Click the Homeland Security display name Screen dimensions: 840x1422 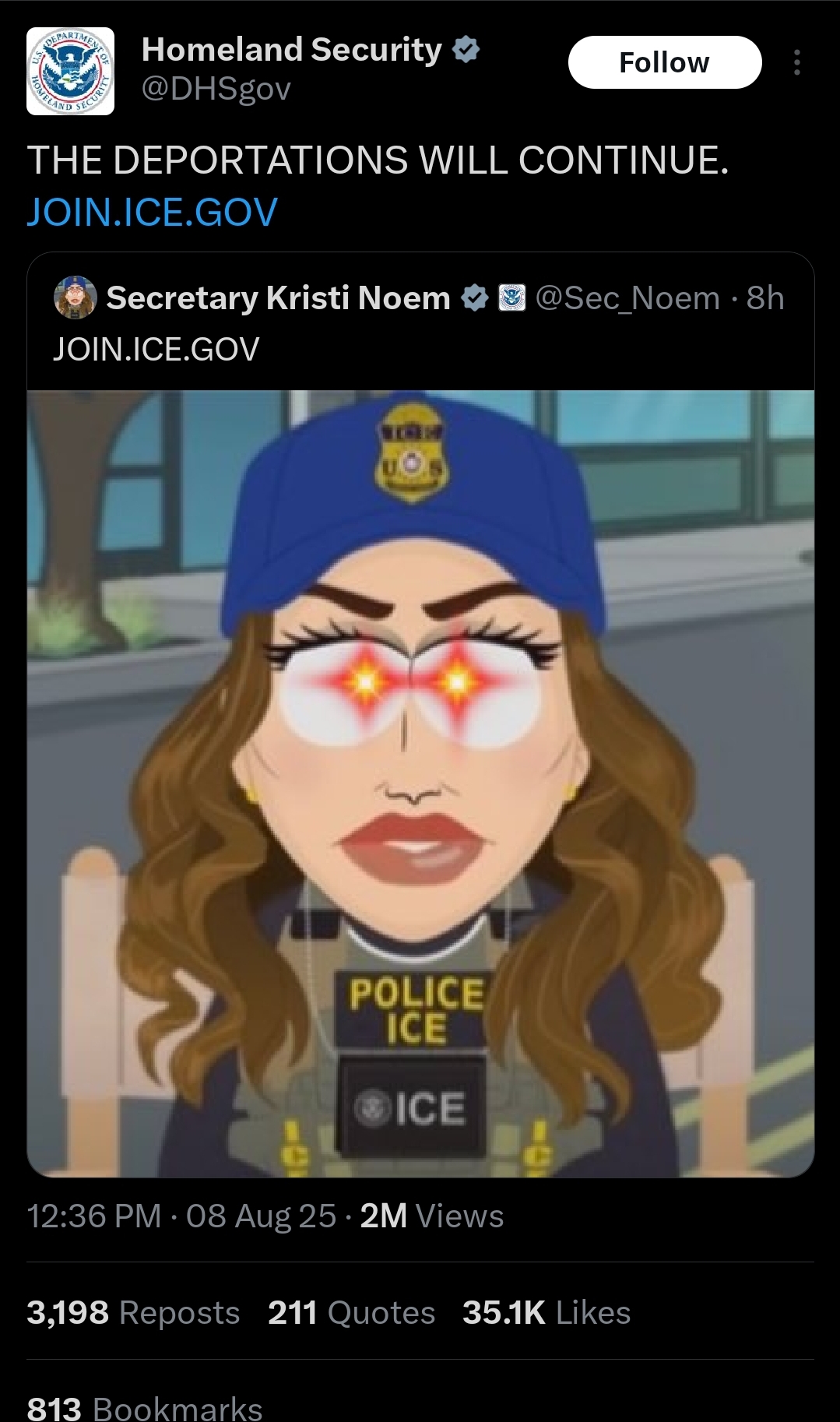point(292,50)
